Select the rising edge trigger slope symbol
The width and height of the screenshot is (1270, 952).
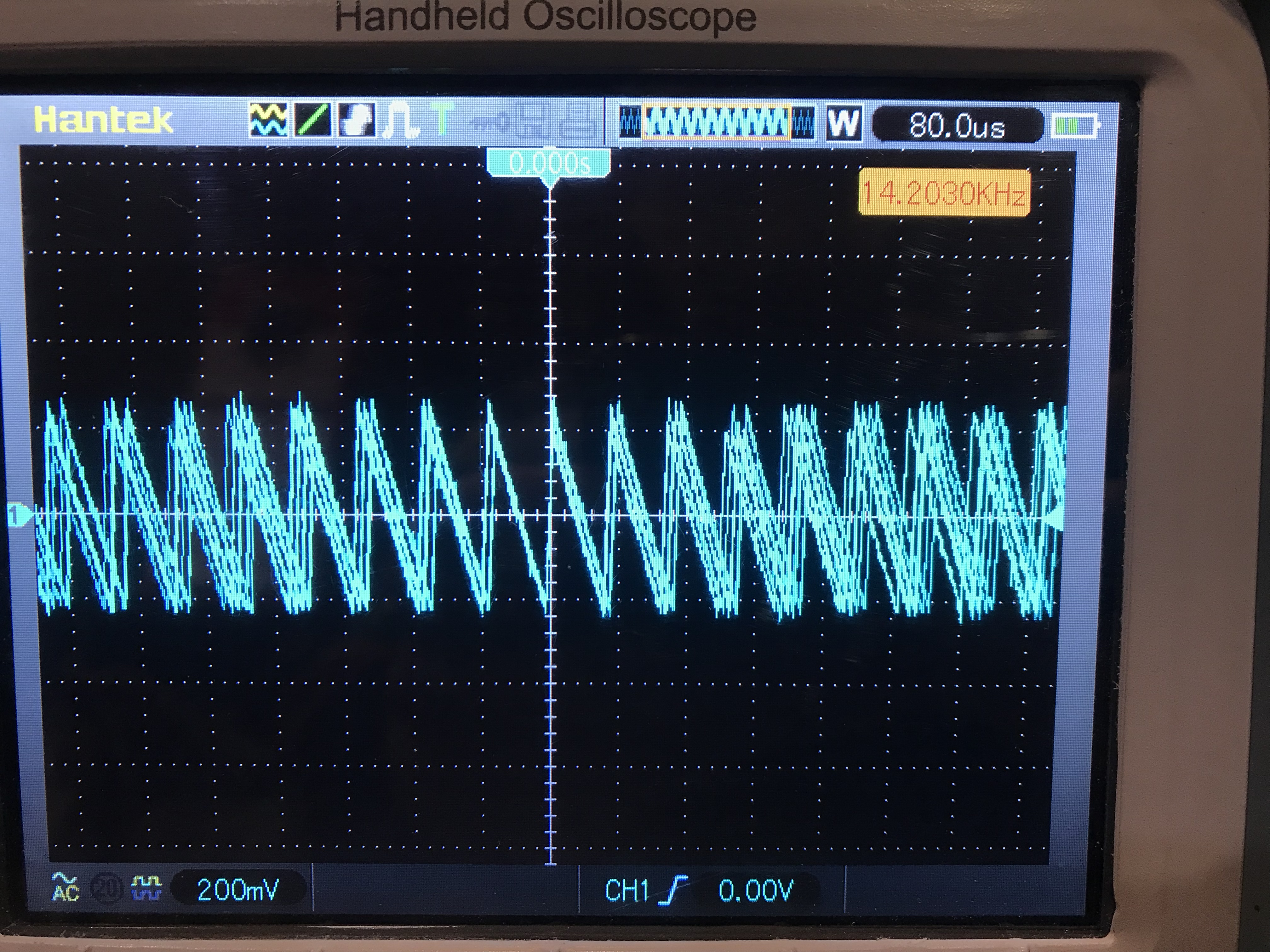673,891
